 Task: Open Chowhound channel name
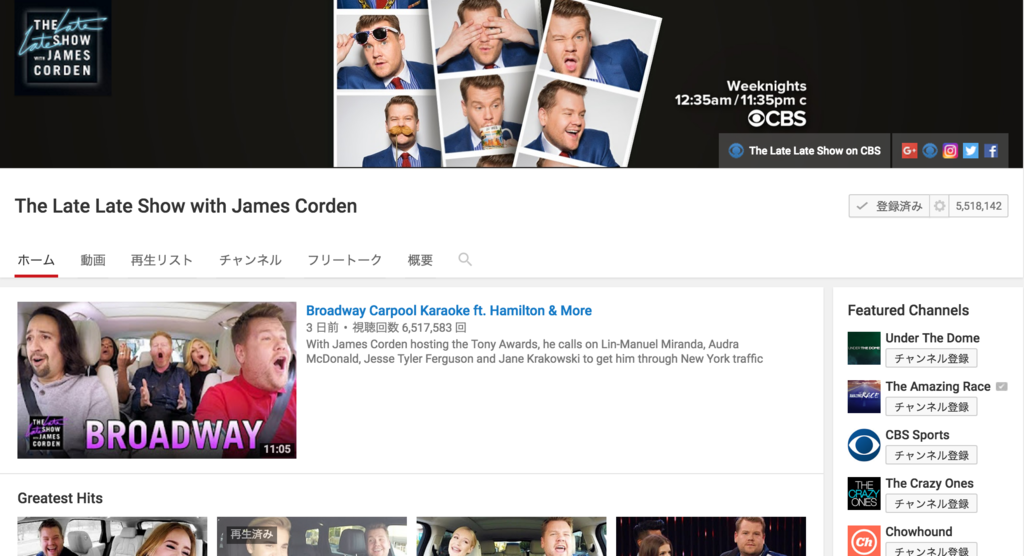click(919, 531)
